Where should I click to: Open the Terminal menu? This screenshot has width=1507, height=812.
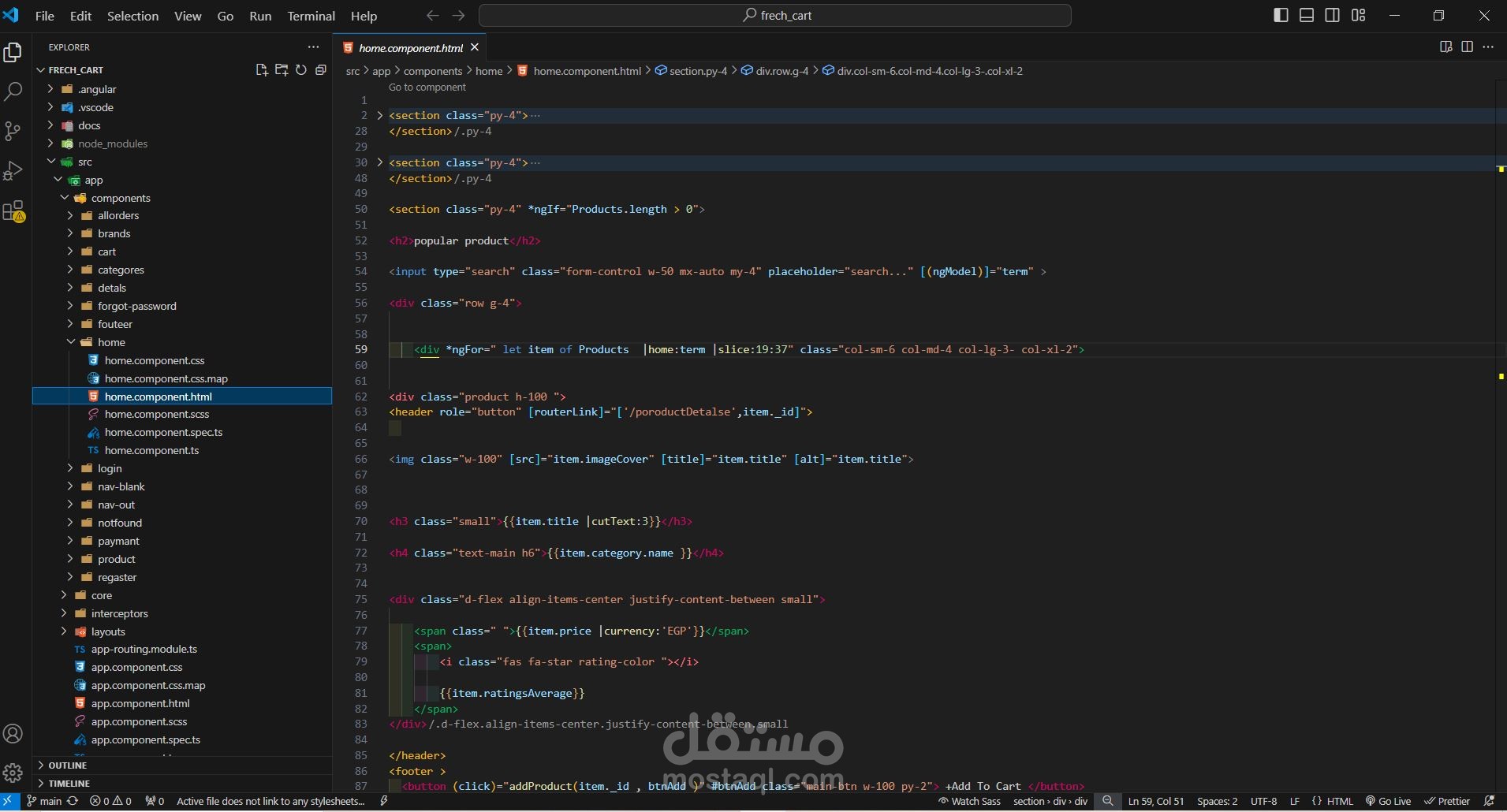point(311,16)
